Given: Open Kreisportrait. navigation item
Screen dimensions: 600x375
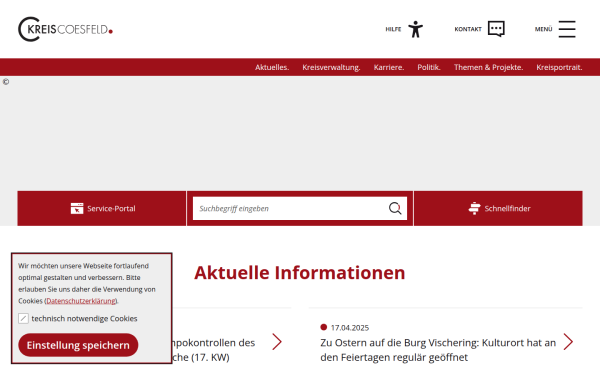Looking at the screenshot, I should pos(559,67).
